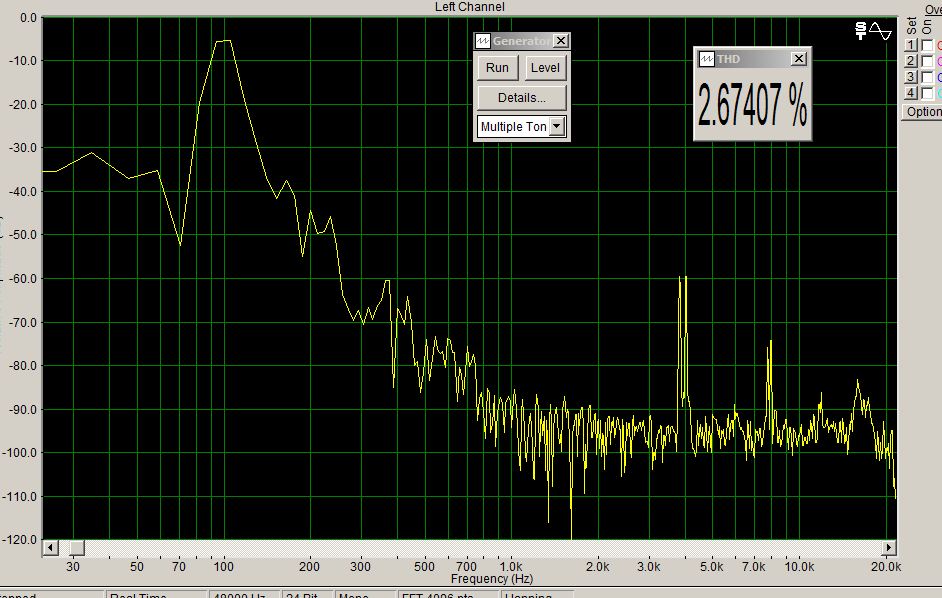Open generator Details...
Image resolution: width=942 pixels, height=598 pixels.
pos(521,98)
